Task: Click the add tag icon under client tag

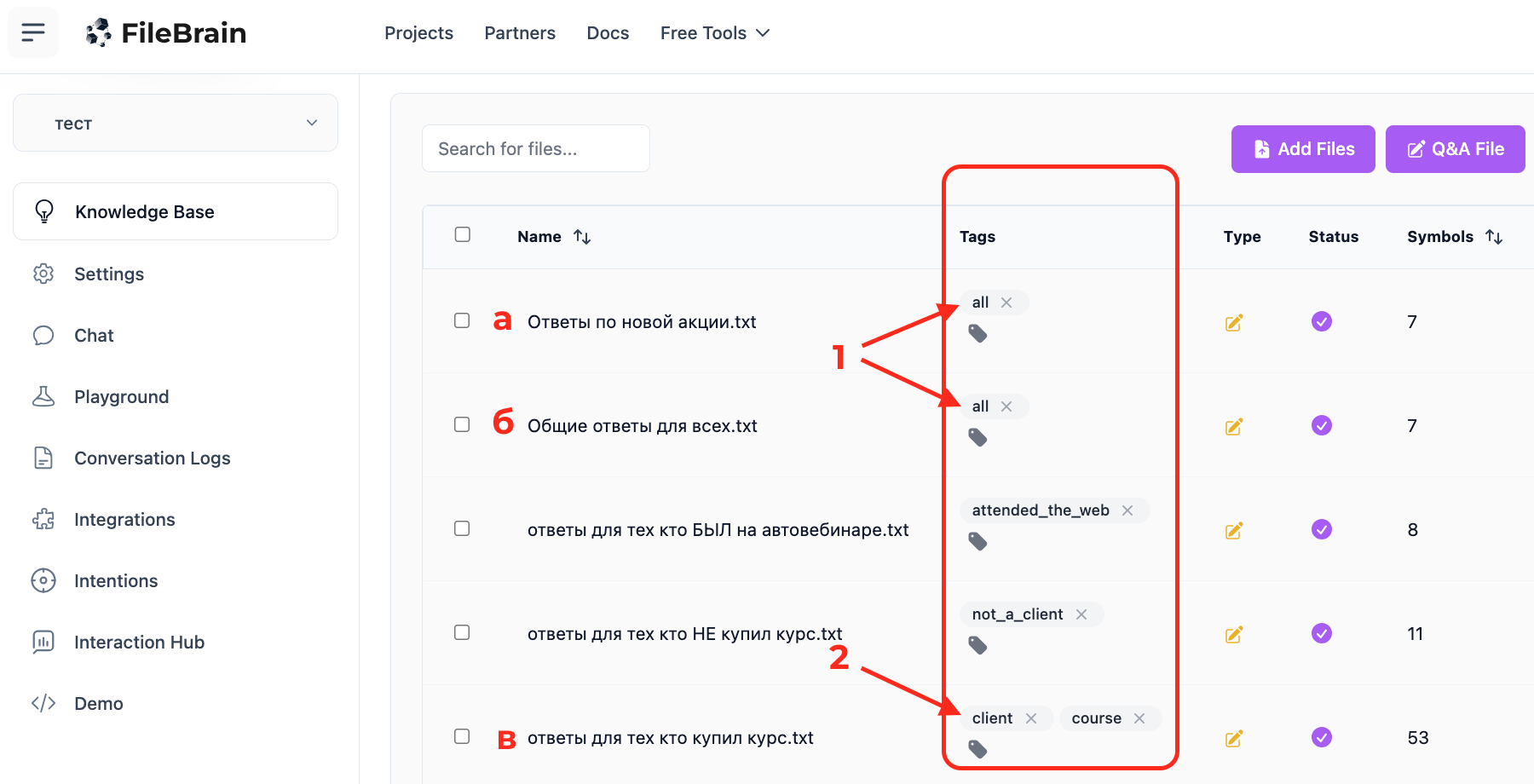Action: click(x=977, y=749)
